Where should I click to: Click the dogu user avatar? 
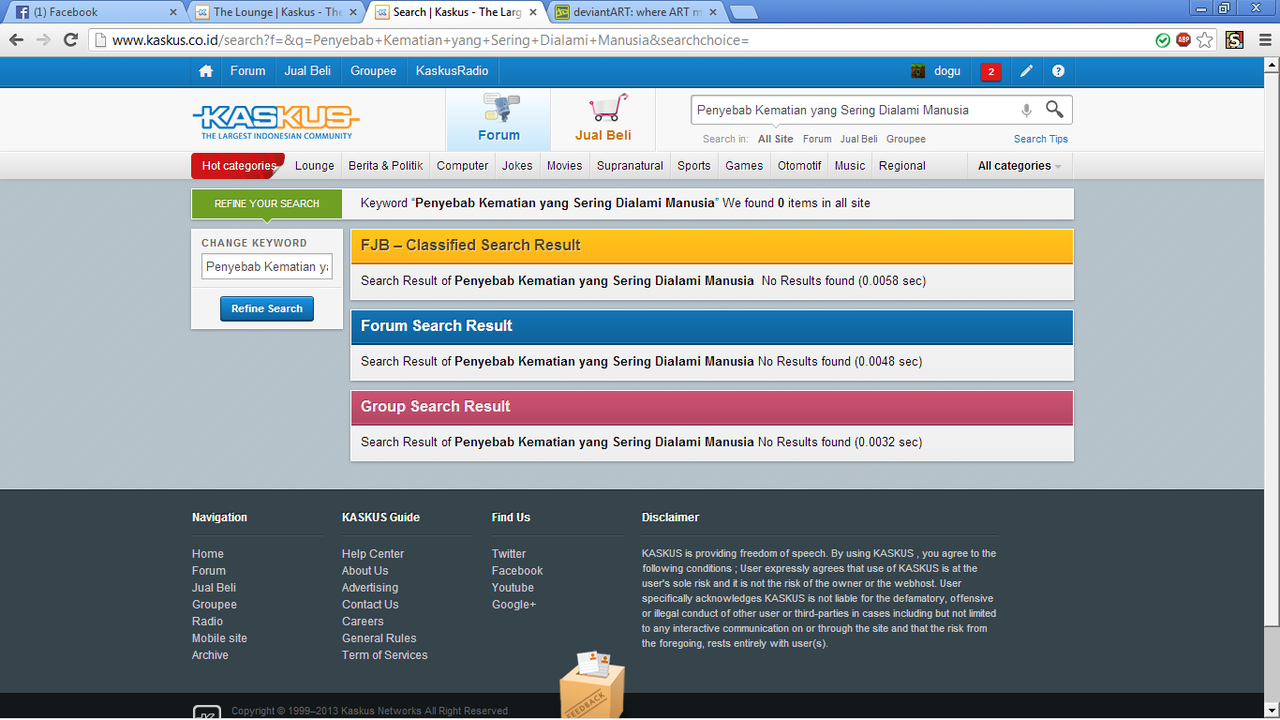(918, 71)
